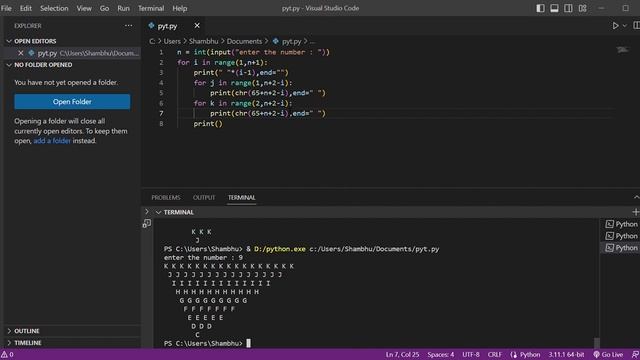The height and width of the screenshot is (360, 640).
Task: Select the pyt.py editor tab
Action: tap(167, 26)
